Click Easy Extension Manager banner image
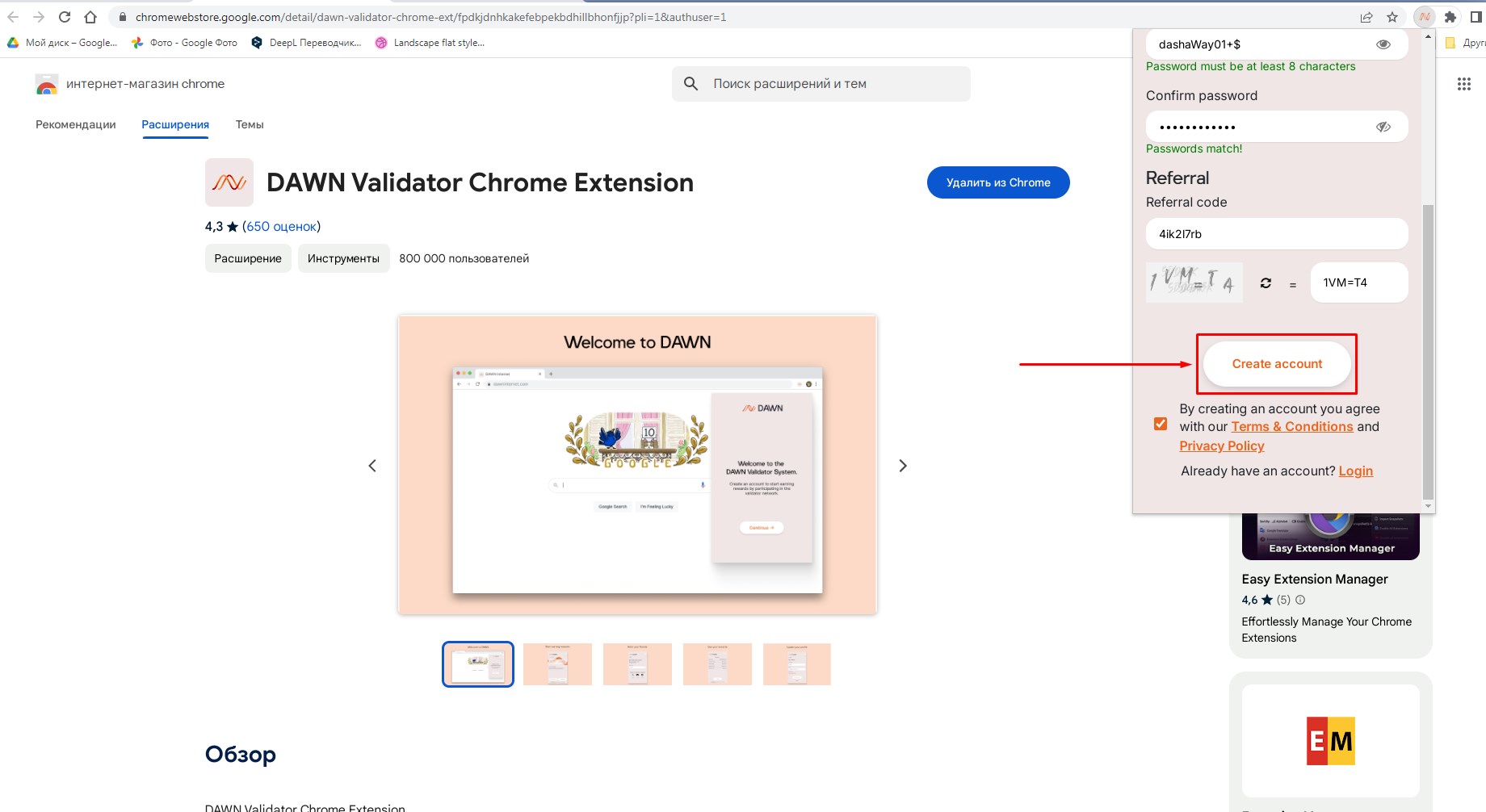Viewport: 1486px width, 812px height. [1331, 537]
